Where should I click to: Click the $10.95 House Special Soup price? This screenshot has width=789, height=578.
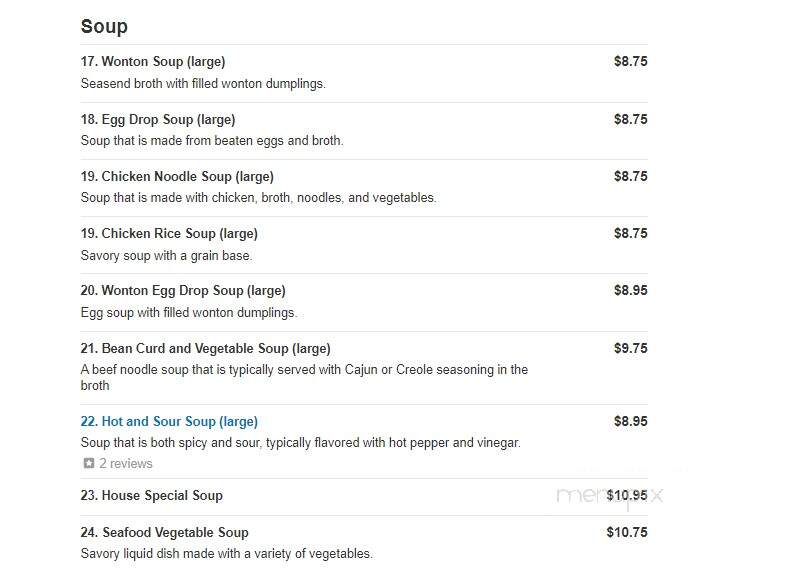[x=627, y=496]
